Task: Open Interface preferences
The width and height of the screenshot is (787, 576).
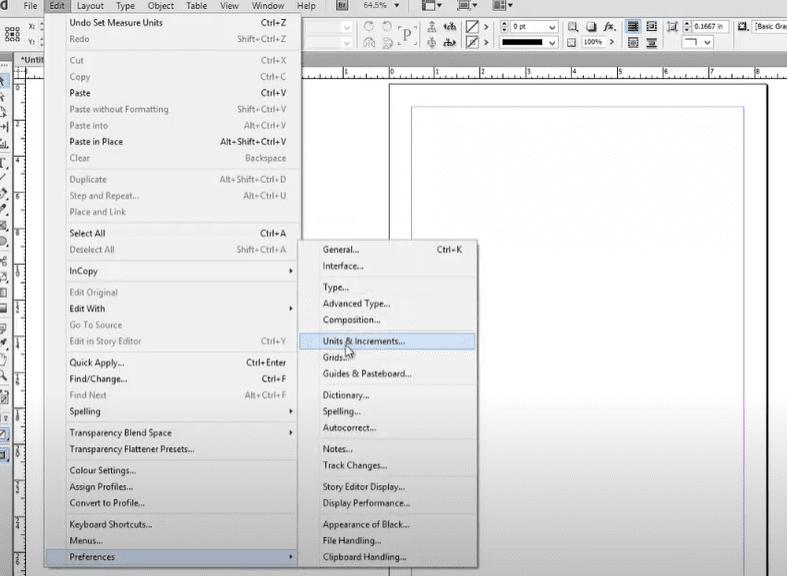Action: [387, 266]
